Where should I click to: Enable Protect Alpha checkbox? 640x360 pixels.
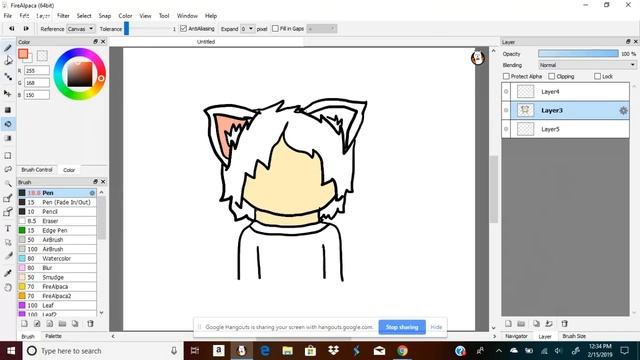point(506,76)
